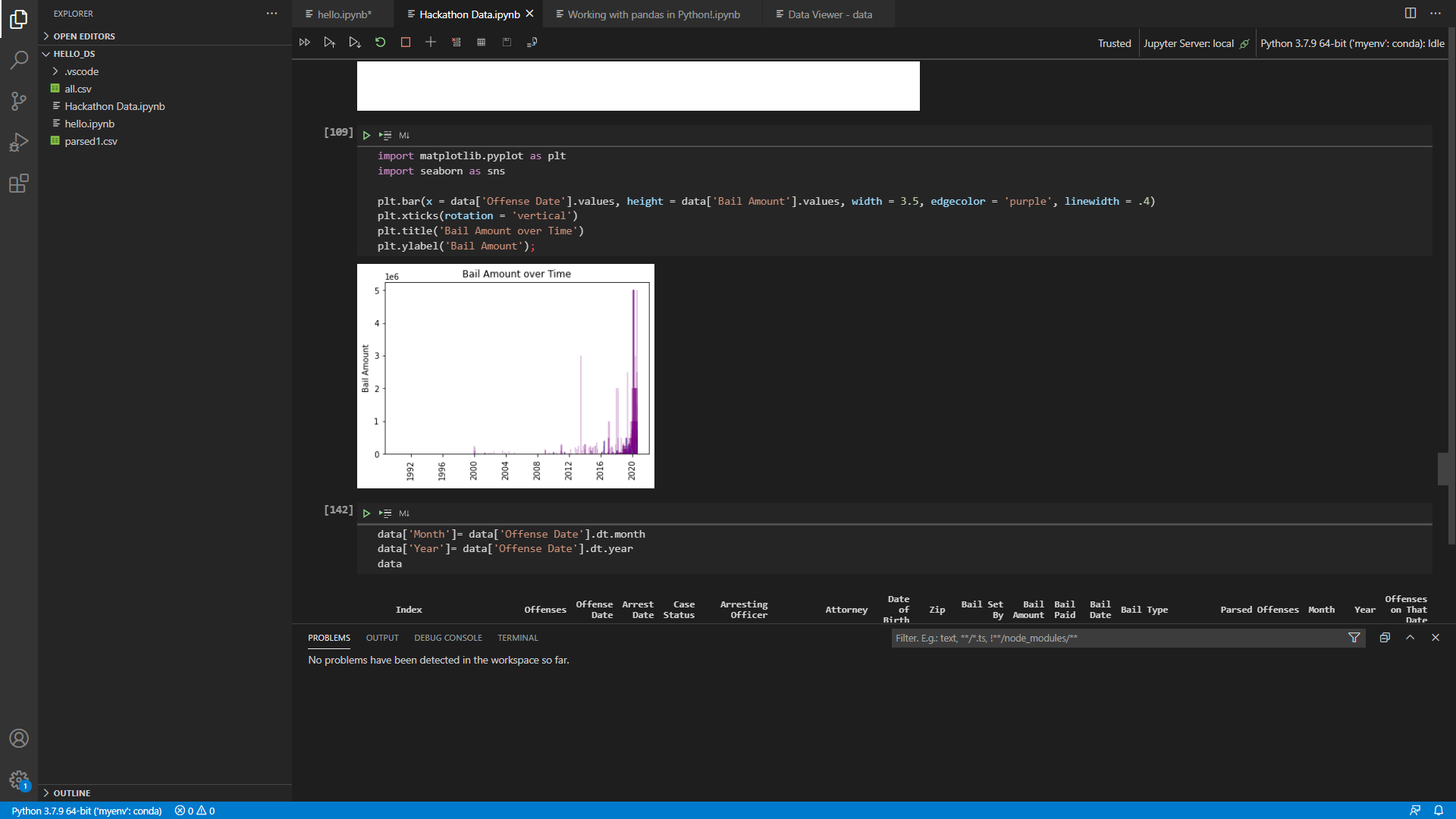
Task: Toggle the filter options funnel icon
Action: pos(1354,638)
